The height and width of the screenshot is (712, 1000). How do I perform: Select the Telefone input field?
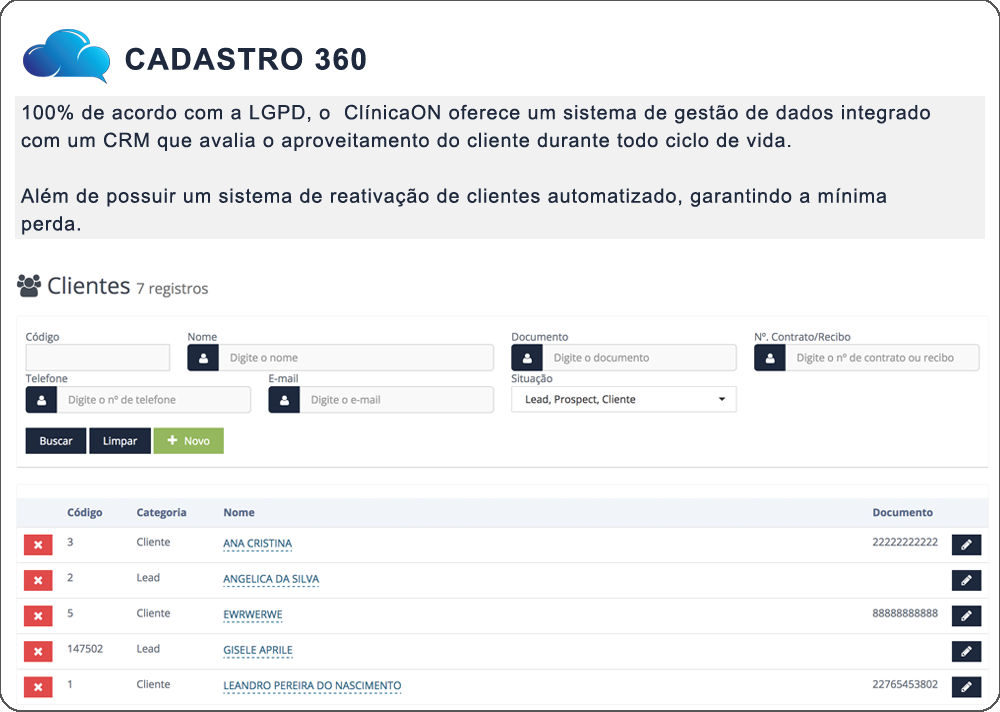tap(153, 400)
